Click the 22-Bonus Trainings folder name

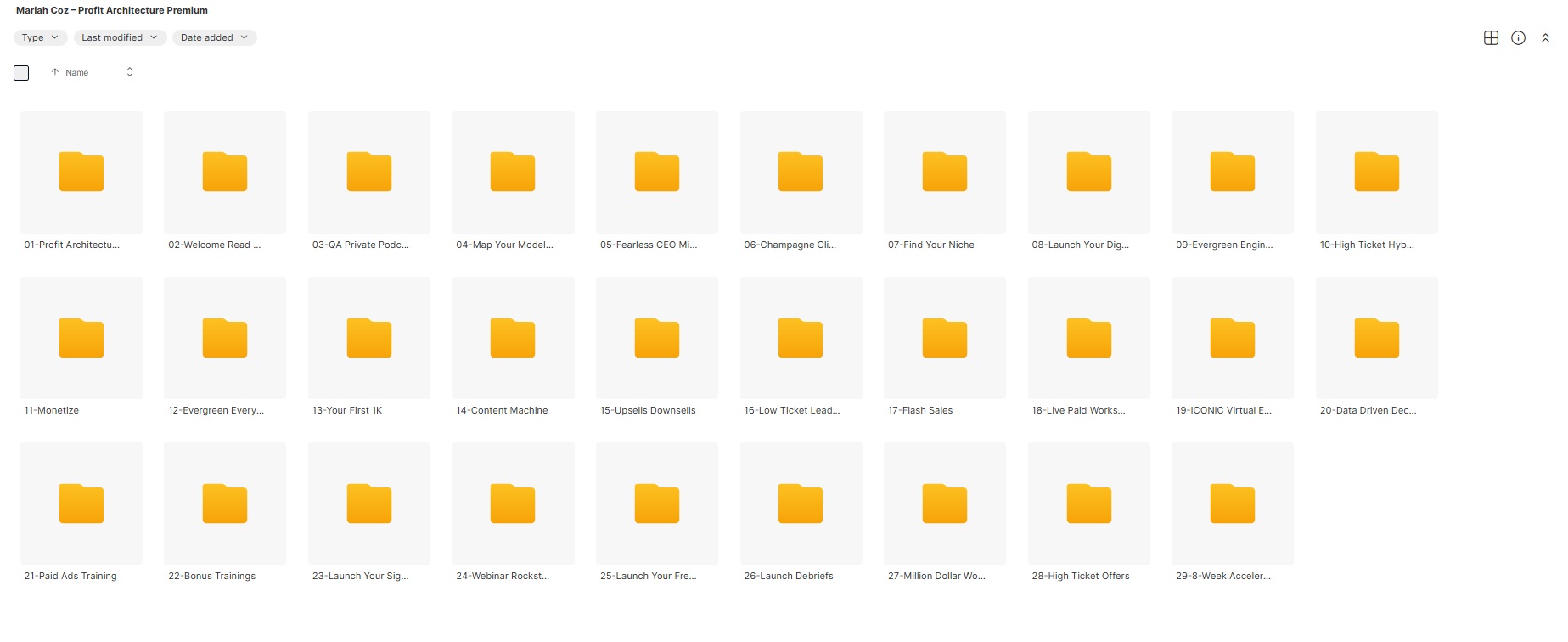pyautogui.click(x=212, y=576)
